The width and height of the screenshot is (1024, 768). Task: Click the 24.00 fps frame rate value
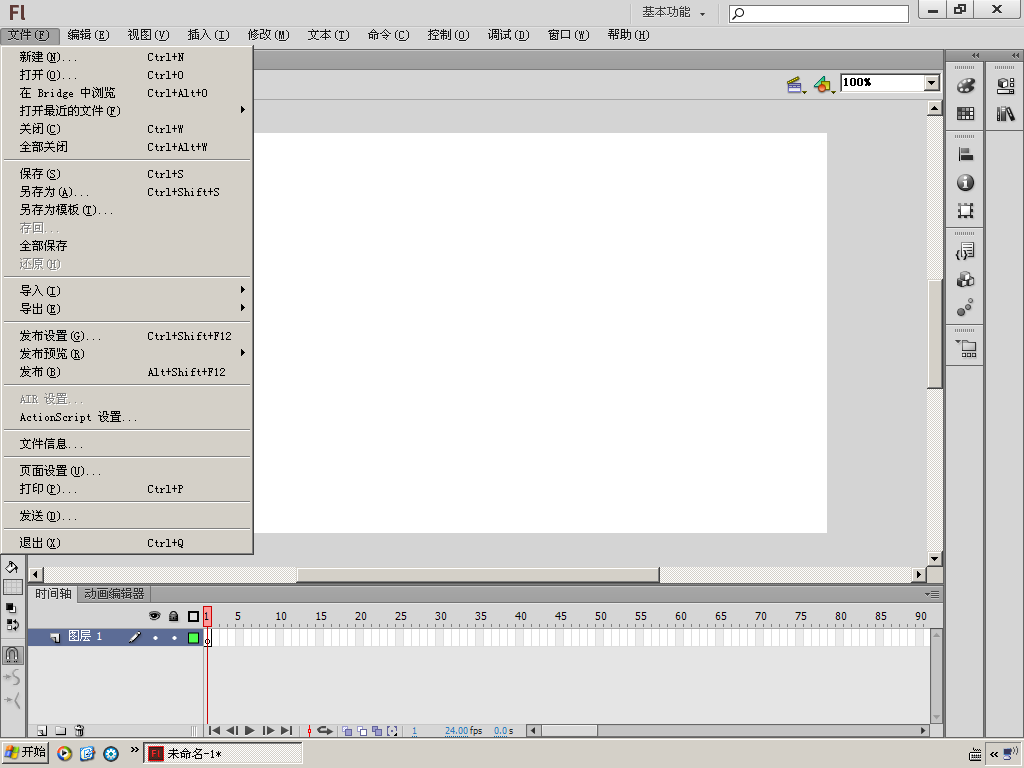464,731
